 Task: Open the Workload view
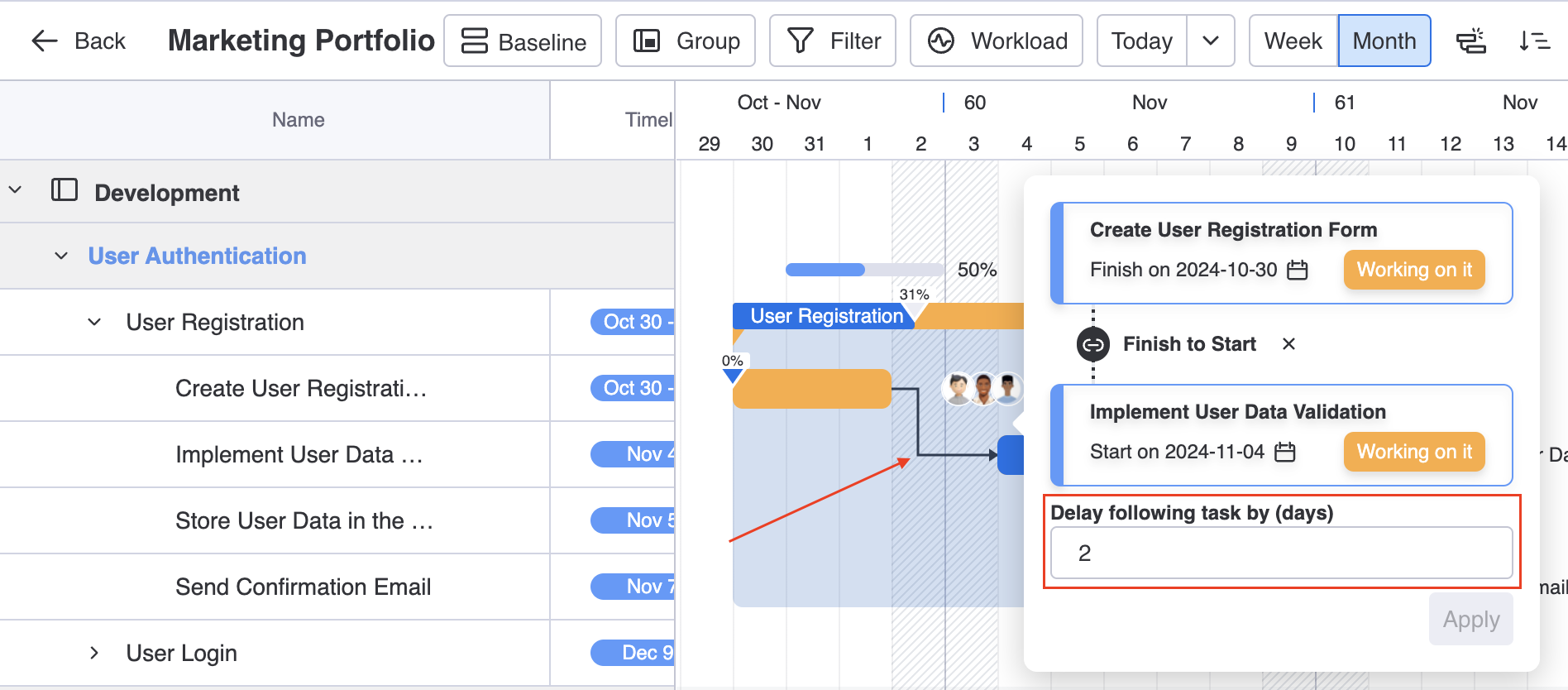point(997,41)
